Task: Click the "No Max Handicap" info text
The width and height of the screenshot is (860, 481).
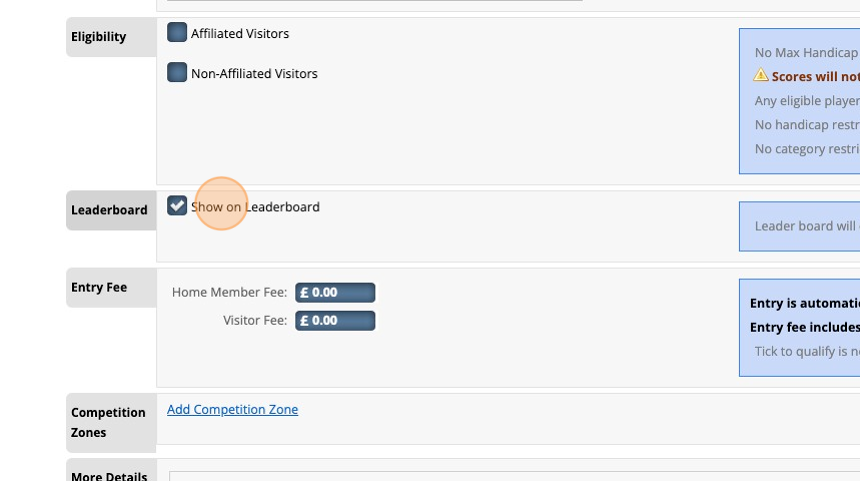Action: click(x=806, y=52)
